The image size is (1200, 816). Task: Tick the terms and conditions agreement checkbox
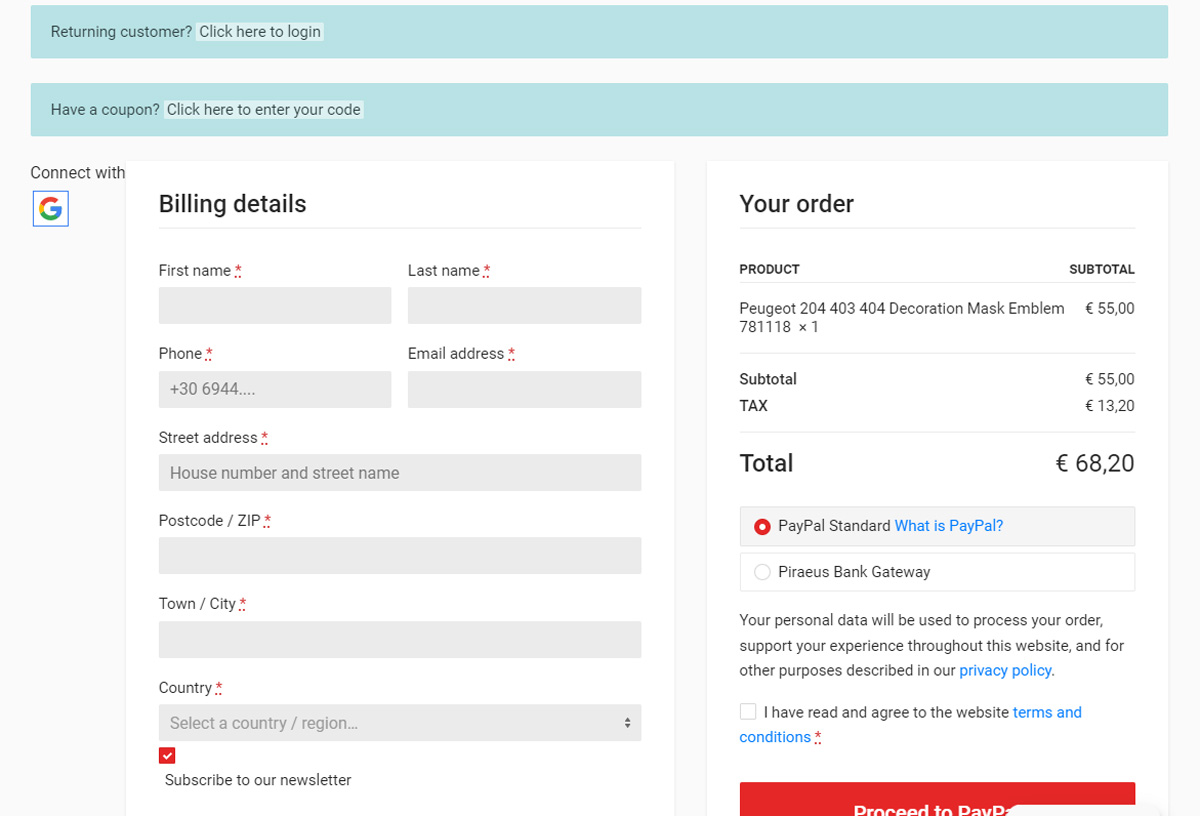[748, 712]
